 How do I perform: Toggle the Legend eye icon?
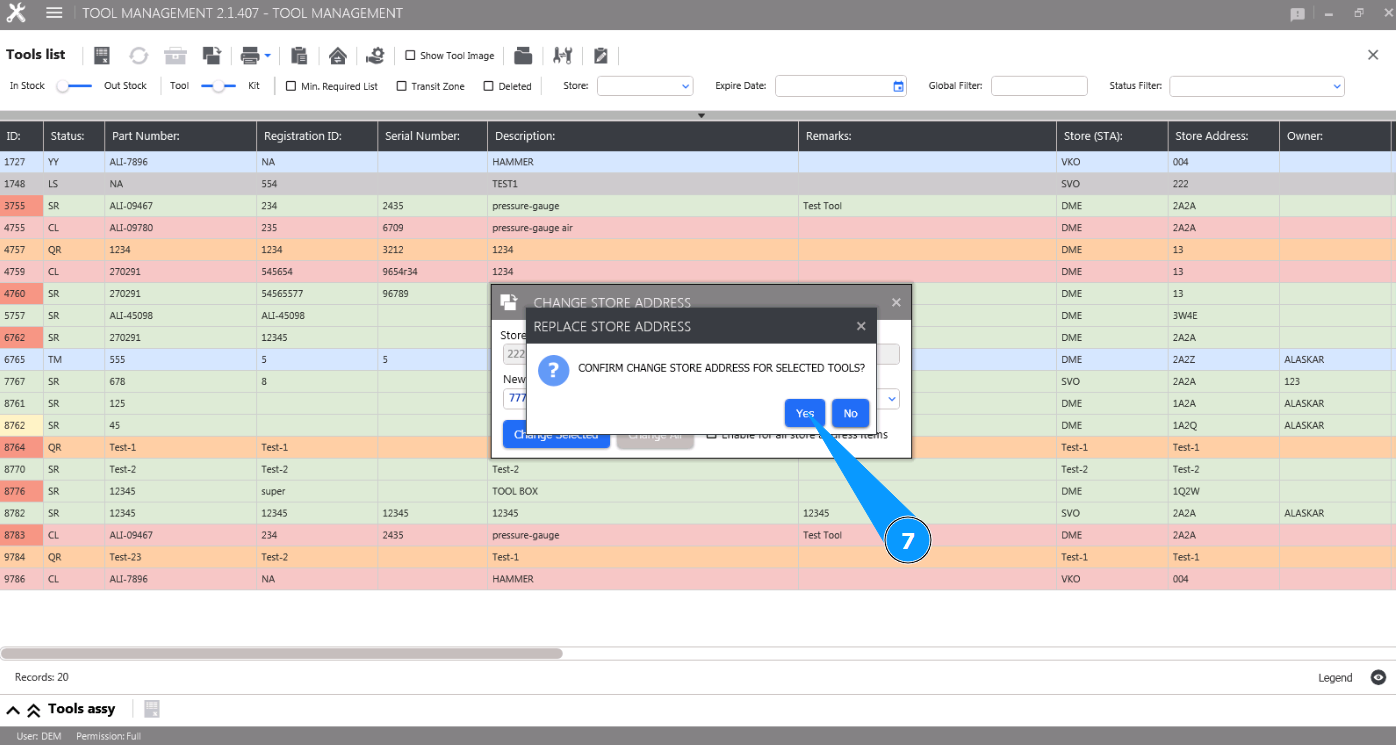tap(1378, 678)
